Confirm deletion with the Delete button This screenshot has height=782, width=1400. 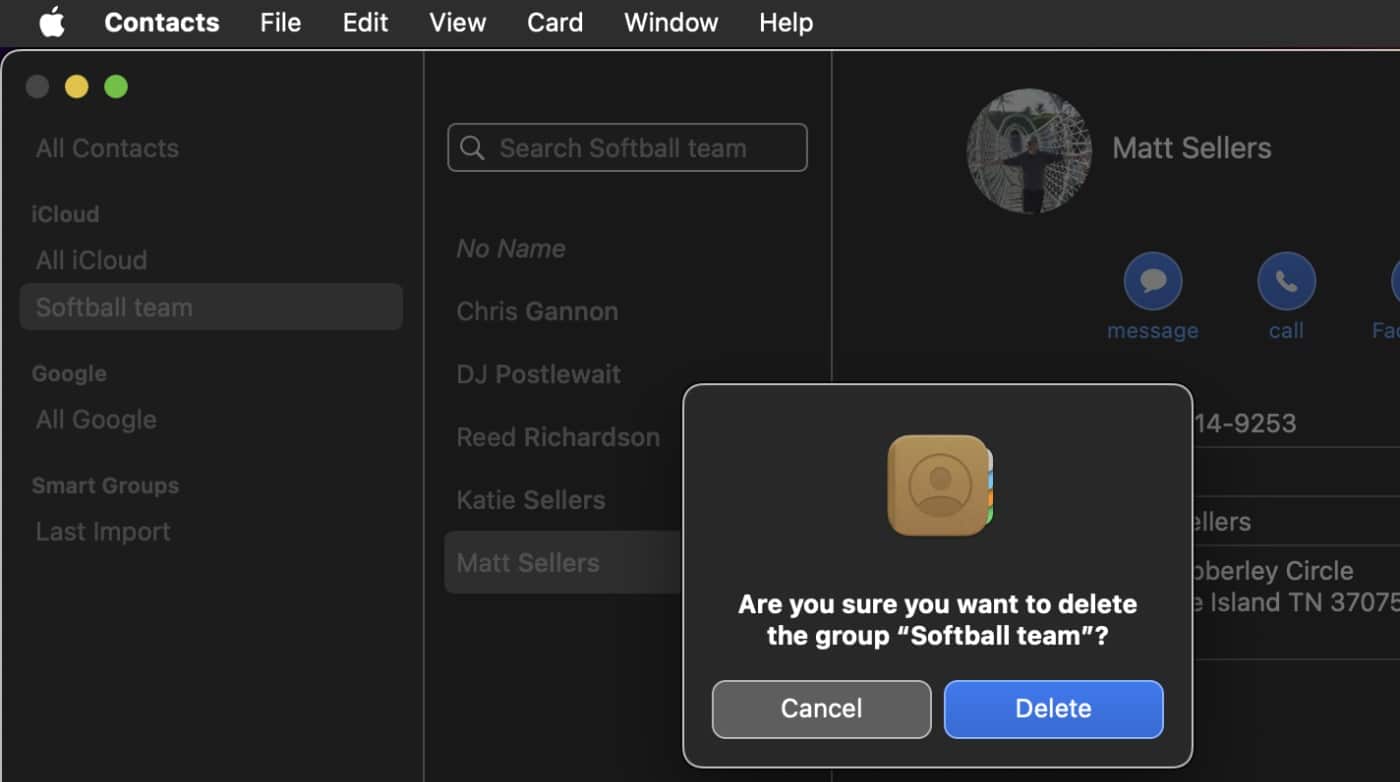click(1053, 709)
